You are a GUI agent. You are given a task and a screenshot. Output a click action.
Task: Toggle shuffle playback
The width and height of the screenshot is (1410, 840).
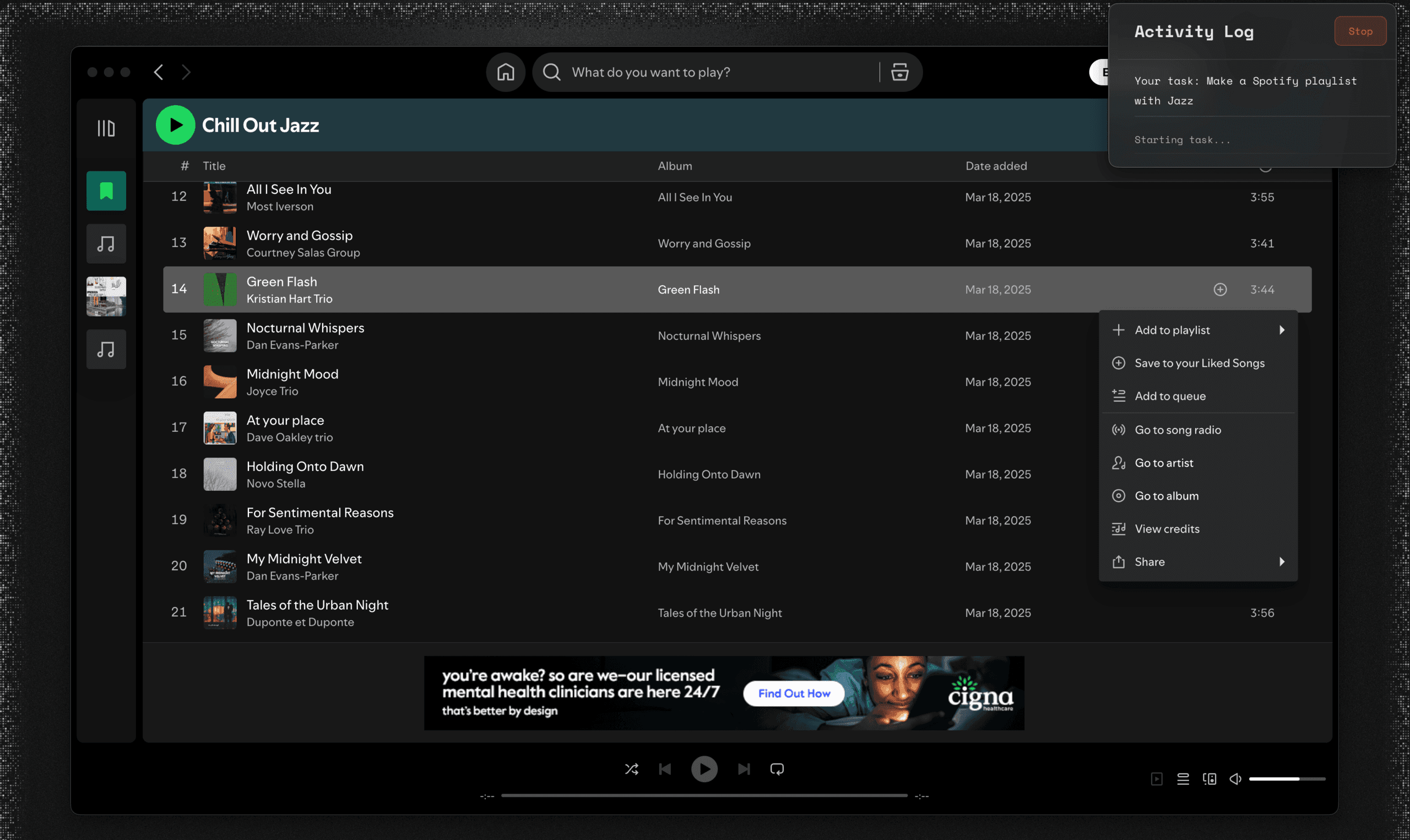631,769
